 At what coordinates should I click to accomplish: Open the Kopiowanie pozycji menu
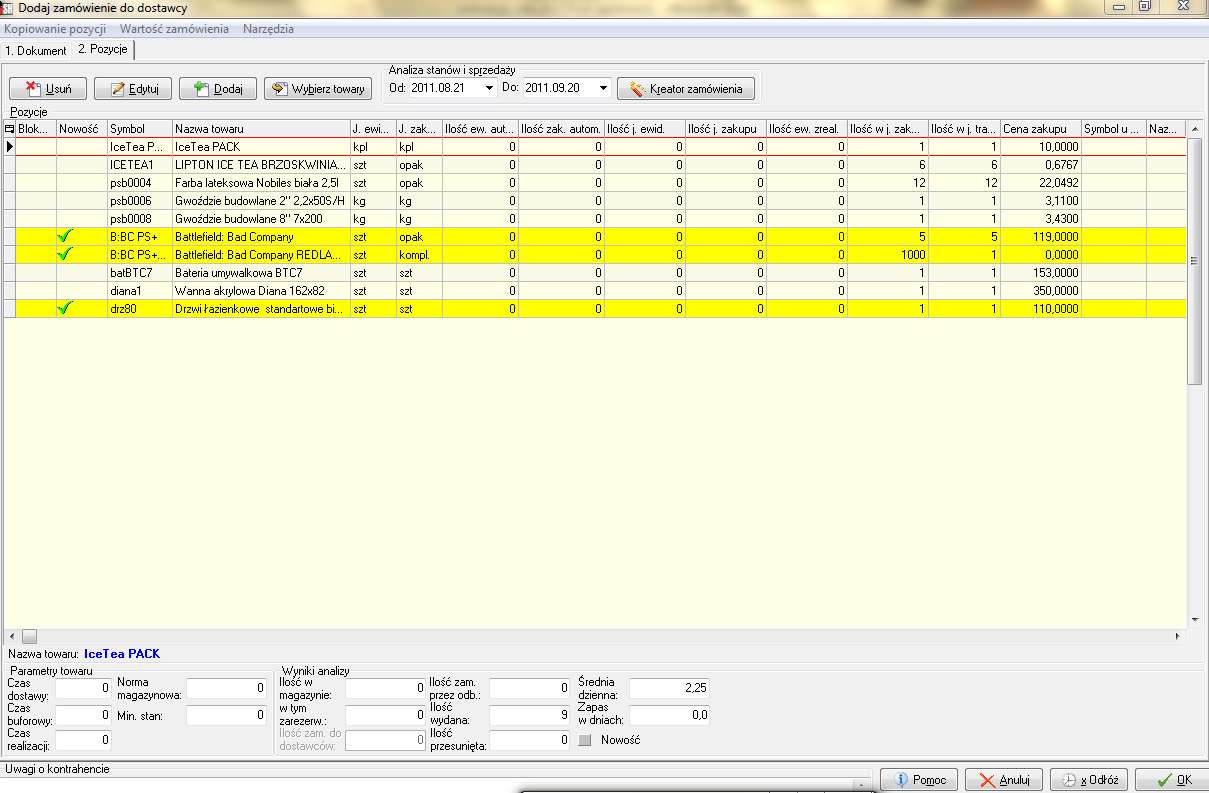tap(55, 29)
